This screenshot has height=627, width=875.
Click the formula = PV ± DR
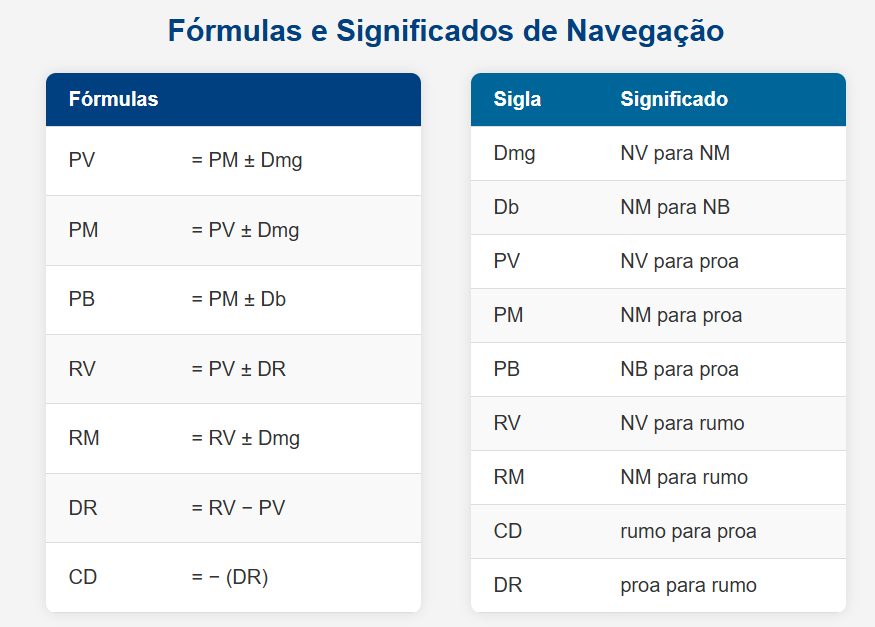[x=238, y=369]
